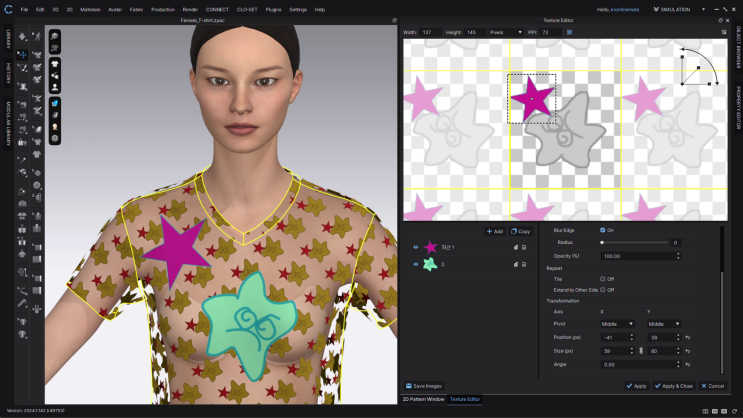Click the Cancel button

712,386
